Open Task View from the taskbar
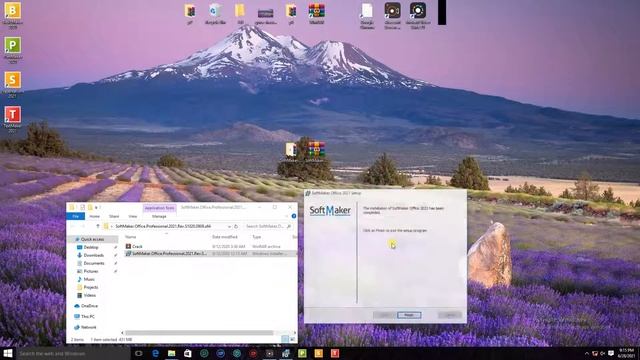 (x=139, y=353)
